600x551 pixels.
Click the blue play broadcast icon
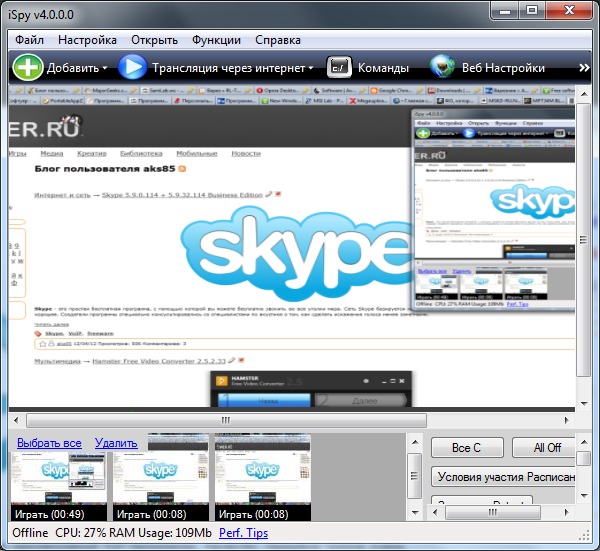pyautogui.click(x=132, y=68)
